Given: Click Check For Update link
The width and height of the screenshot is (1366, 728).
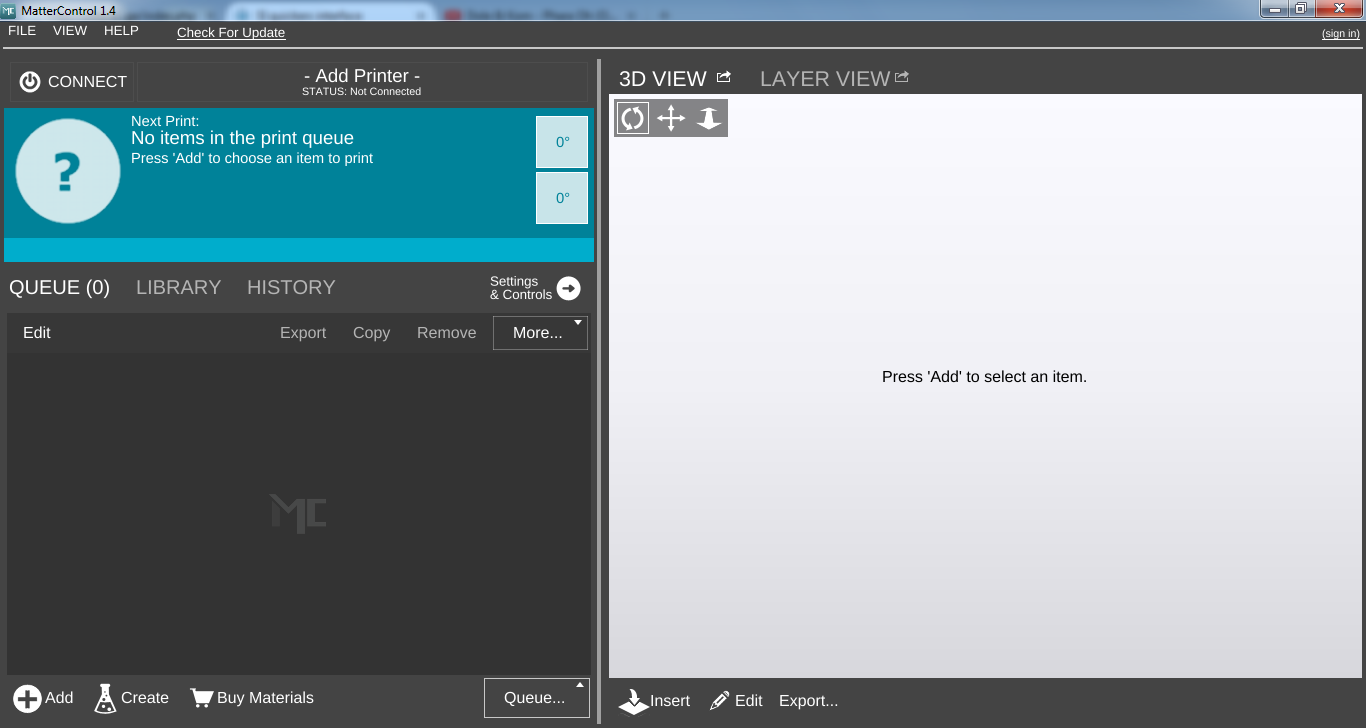Looking at the screenshot, I should (x=231, y=32).
